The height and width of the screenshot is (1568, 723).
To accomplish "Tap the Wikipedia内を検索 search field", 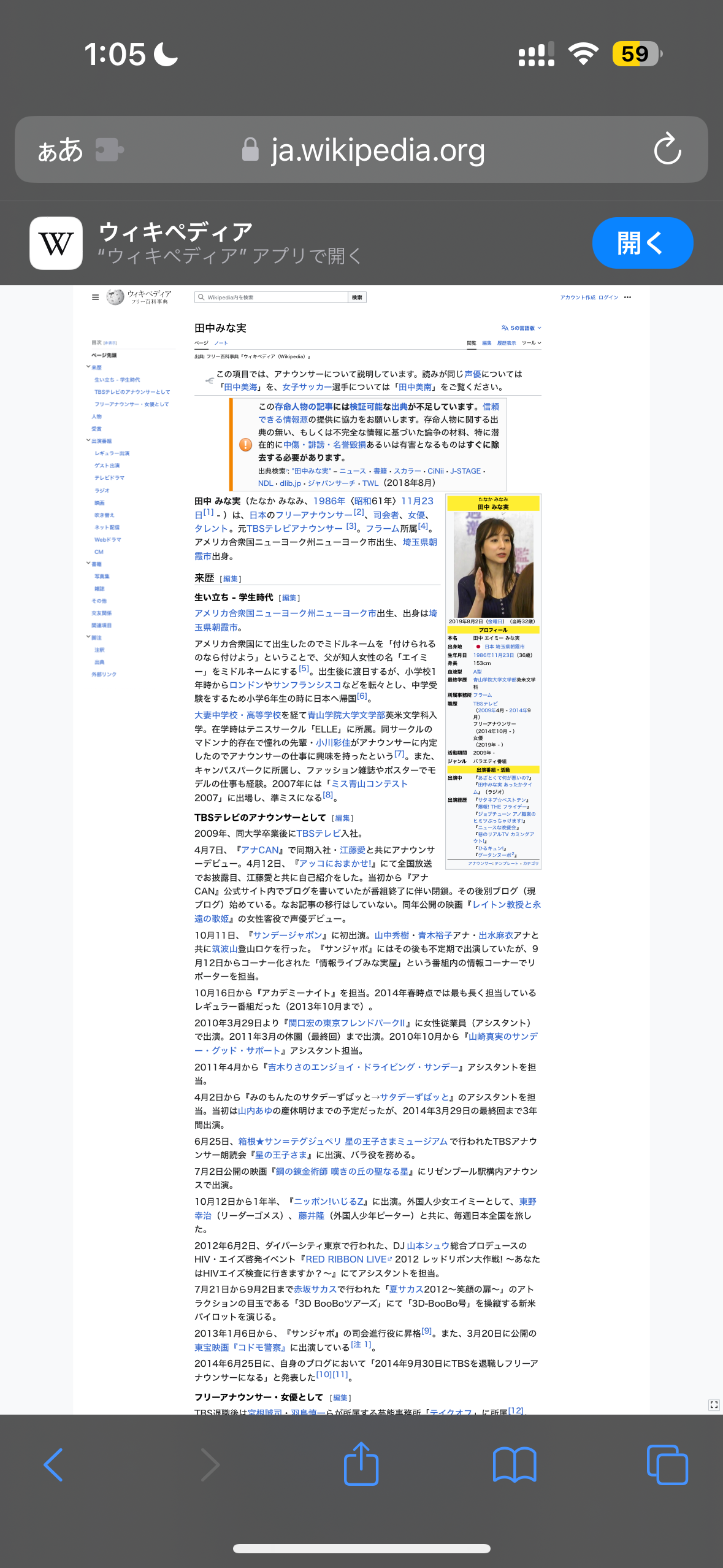I will click(x=272, y=297).
